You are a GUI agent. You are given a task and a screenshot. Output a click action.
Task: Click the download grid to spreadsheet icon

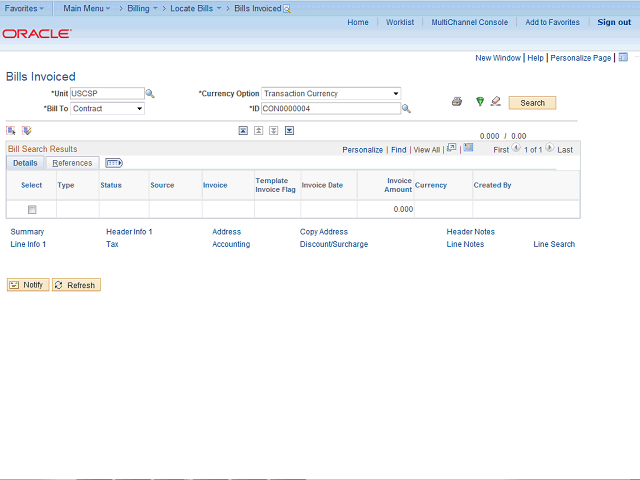pyautogui.click(x=468, y=149)
